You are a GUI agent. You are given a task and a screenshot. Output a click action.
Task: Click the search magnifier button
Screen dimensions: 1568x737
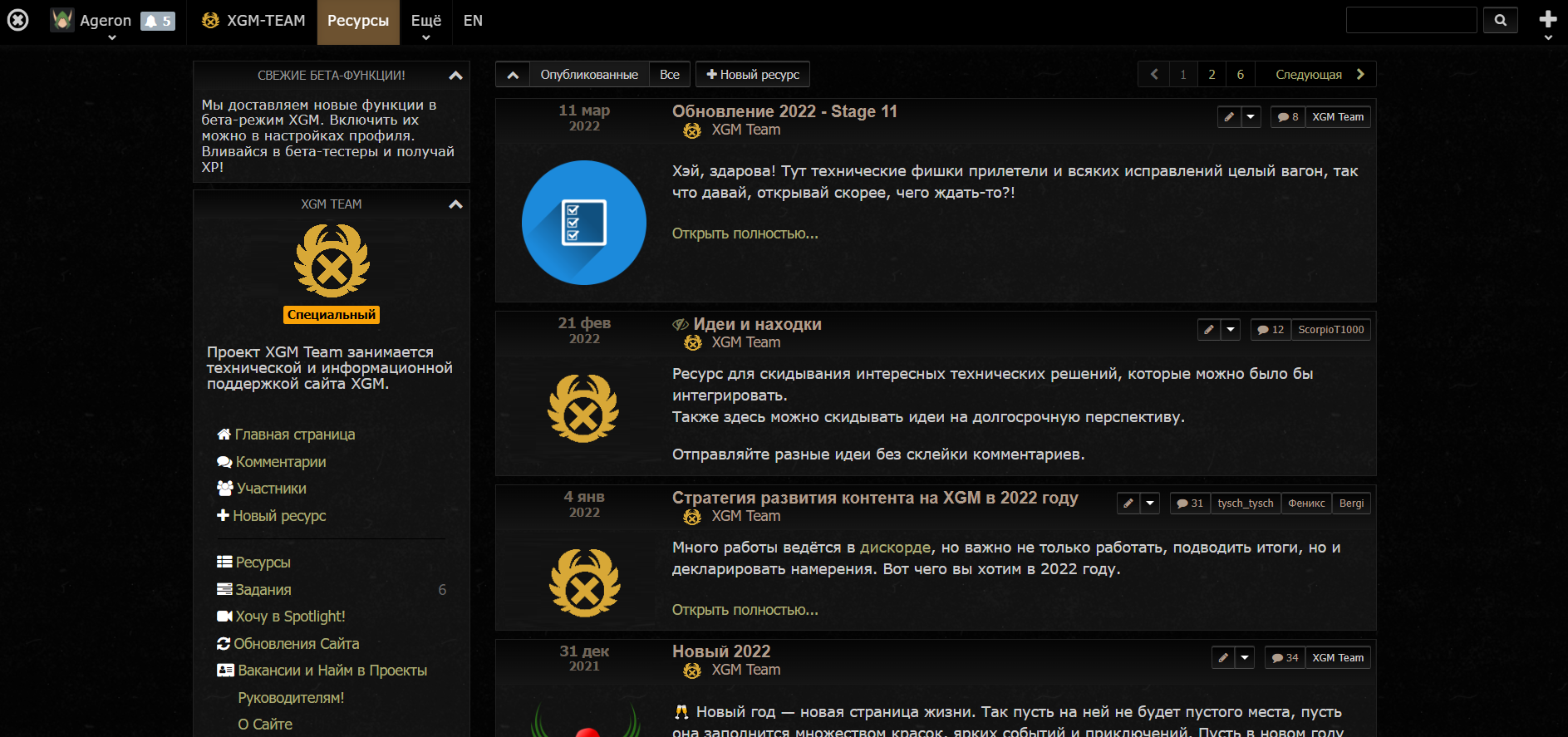(x=1501, y=20)
